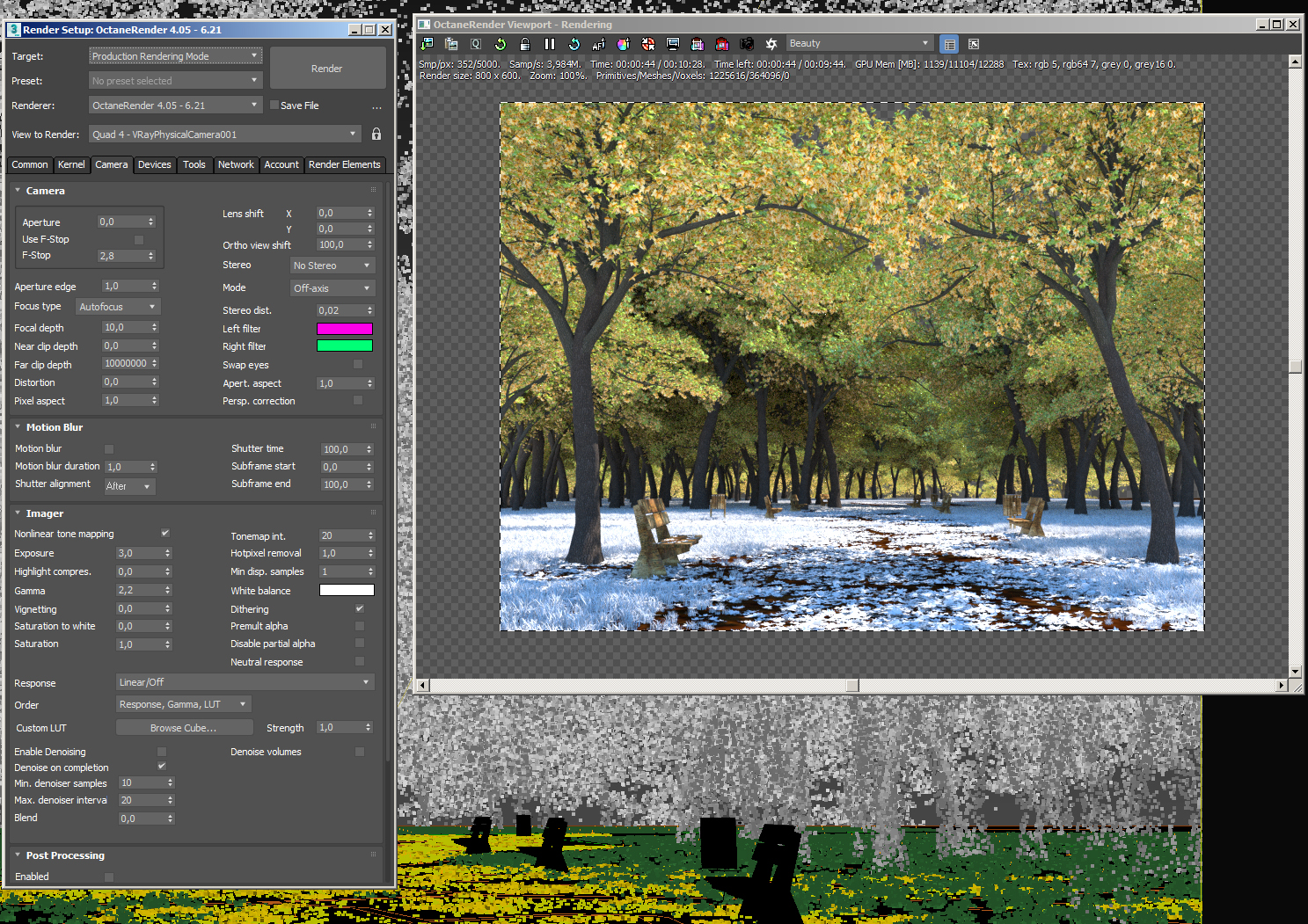Viewport: 1308px width, 924px height.
Task: Toggle the Persp. correction checkbox
Action: (358, 400)
